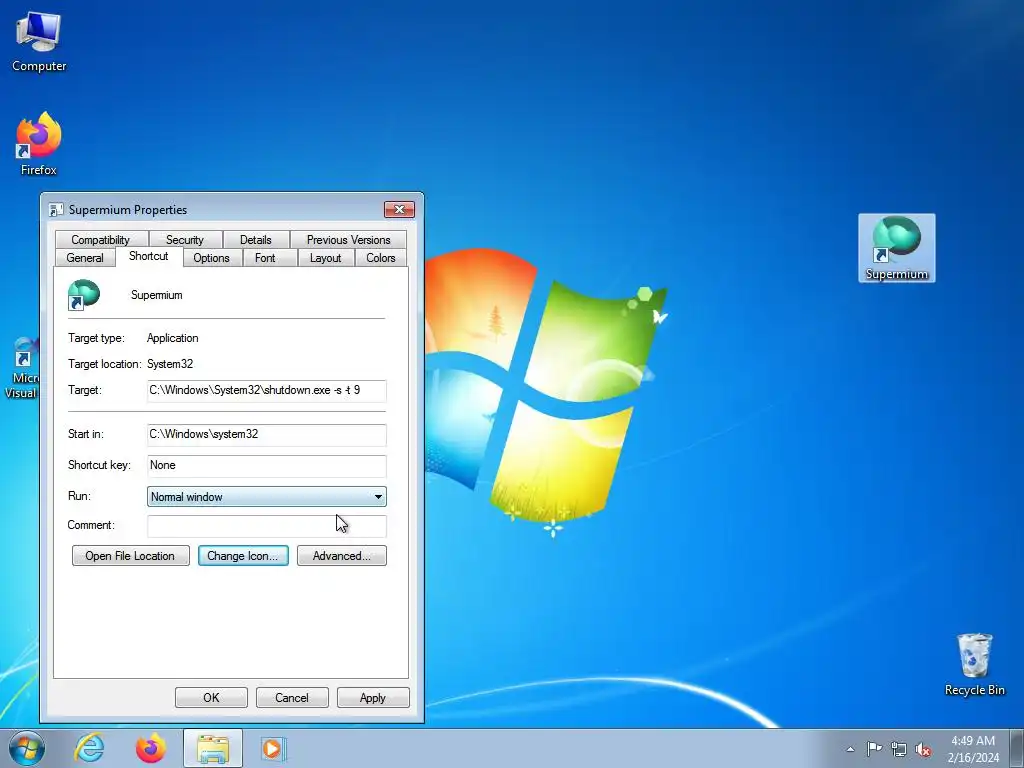Select the Firefox desktop shortcut

click(x=39, y=144)
